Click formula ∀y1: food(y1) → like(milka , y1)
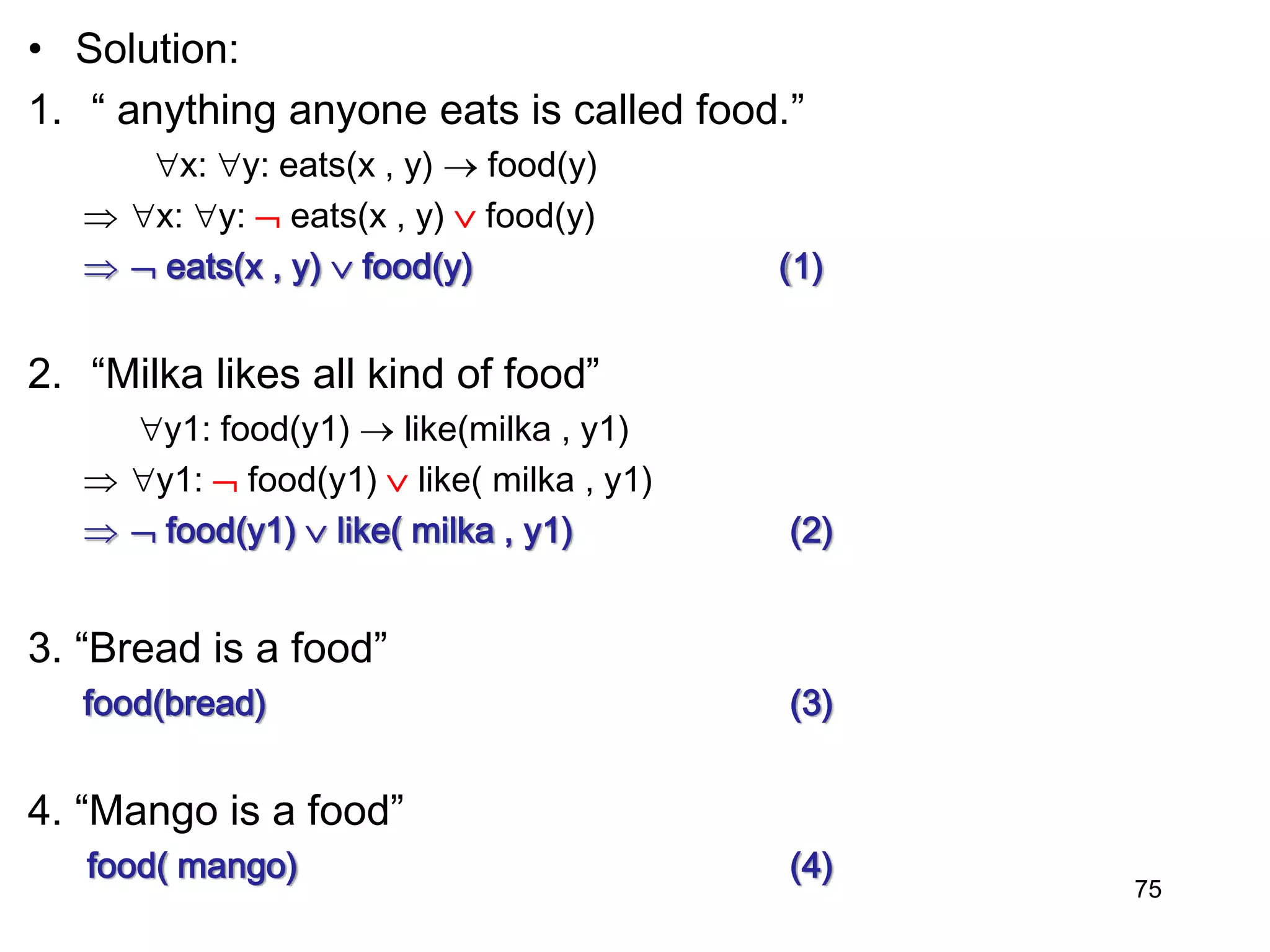 pos(384,430)
